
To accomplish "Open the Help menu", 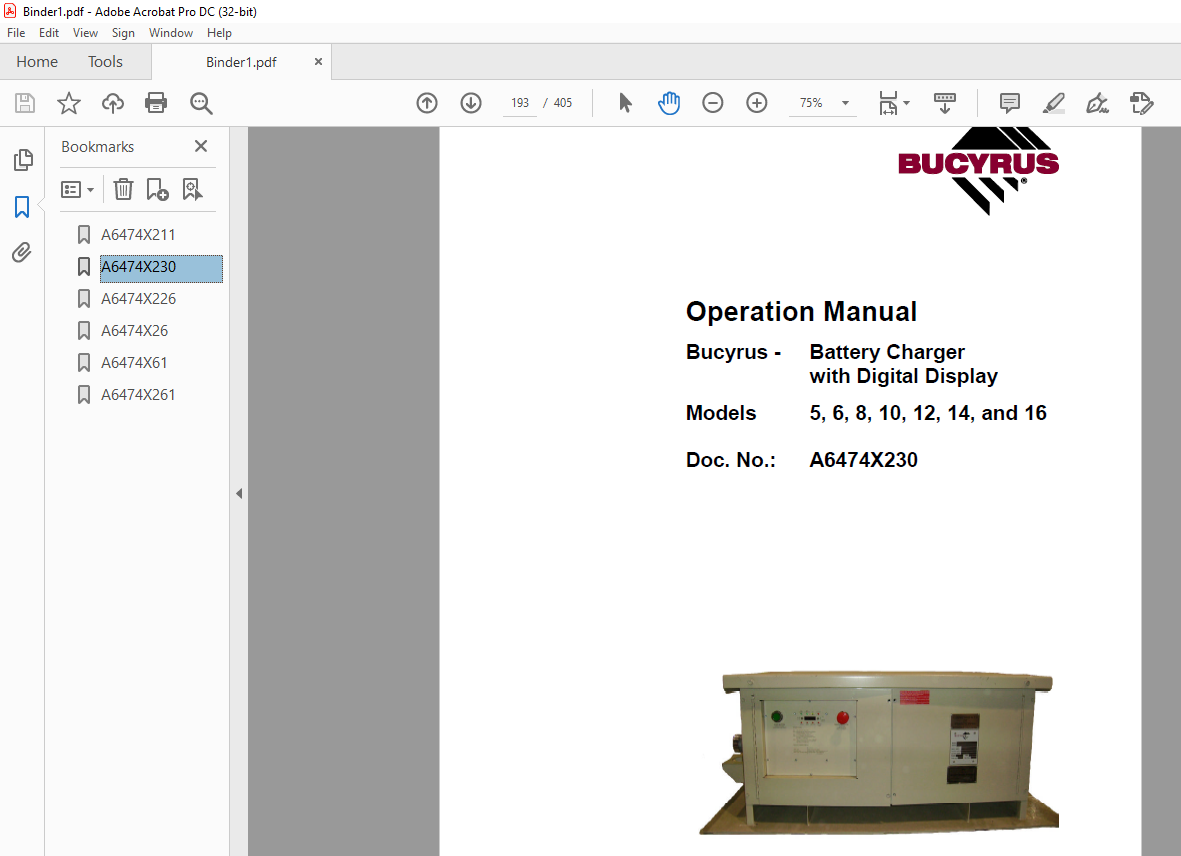I will click(219, 33).
